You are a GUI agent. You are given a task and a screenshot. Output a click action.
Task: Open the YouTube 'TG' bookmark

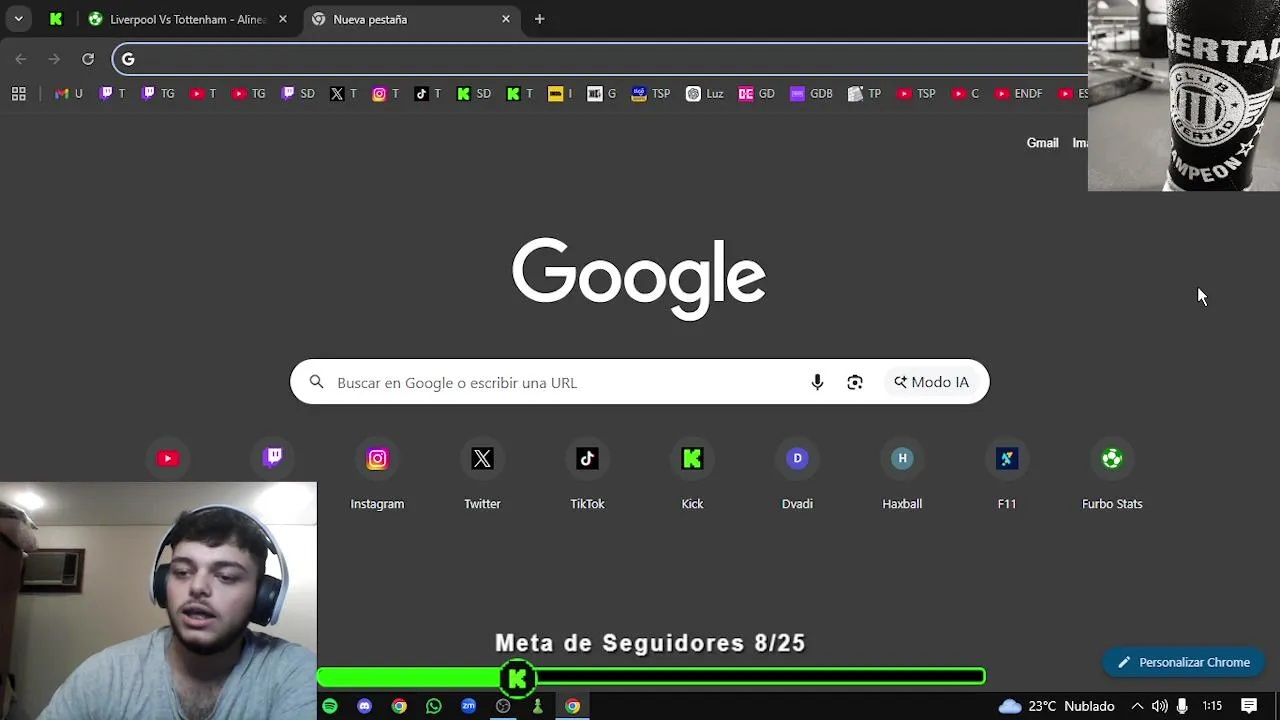point(249,93)
